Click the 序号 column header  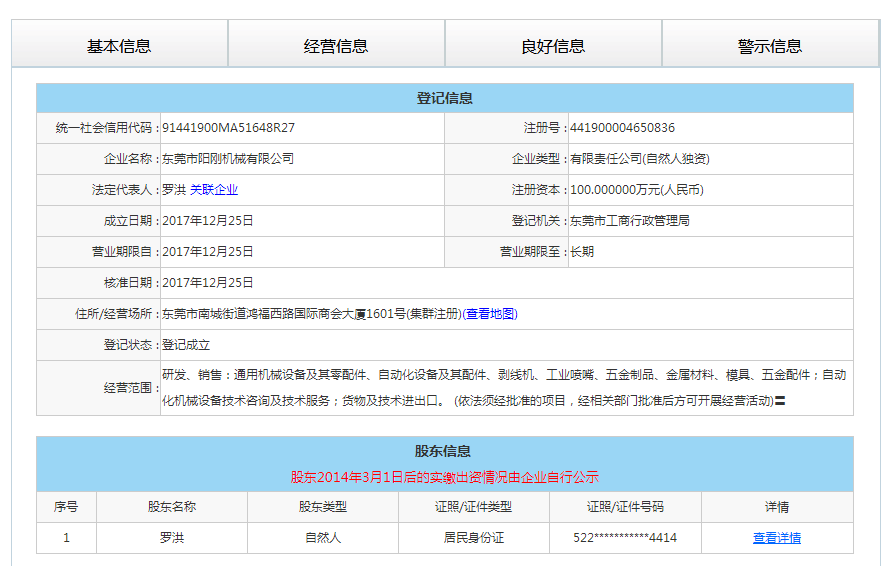[66, 507]
